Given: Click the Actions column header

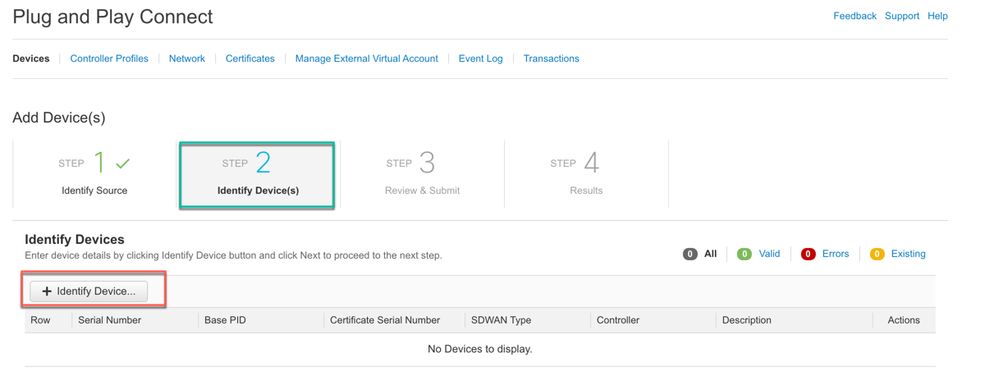Looking at the screenshot, I should [903, 320].
